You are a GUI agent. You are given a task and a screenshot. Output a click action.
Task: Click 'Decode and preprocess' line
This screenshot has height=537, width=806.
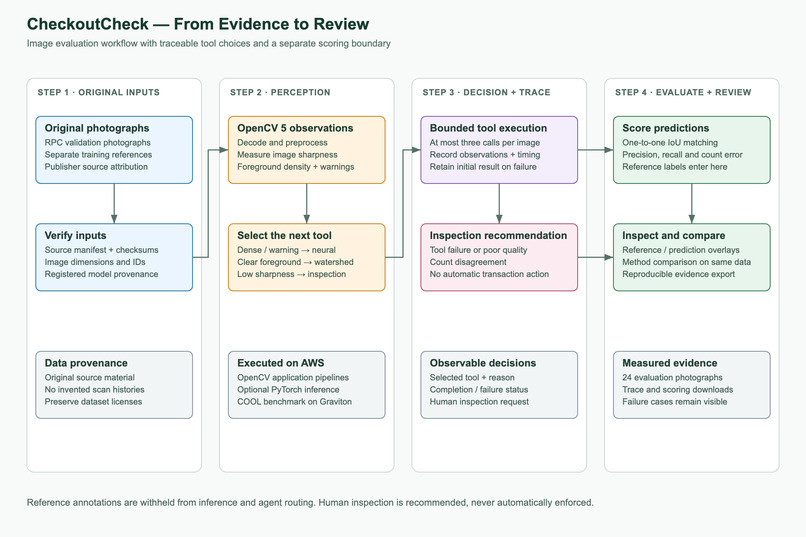282,142
